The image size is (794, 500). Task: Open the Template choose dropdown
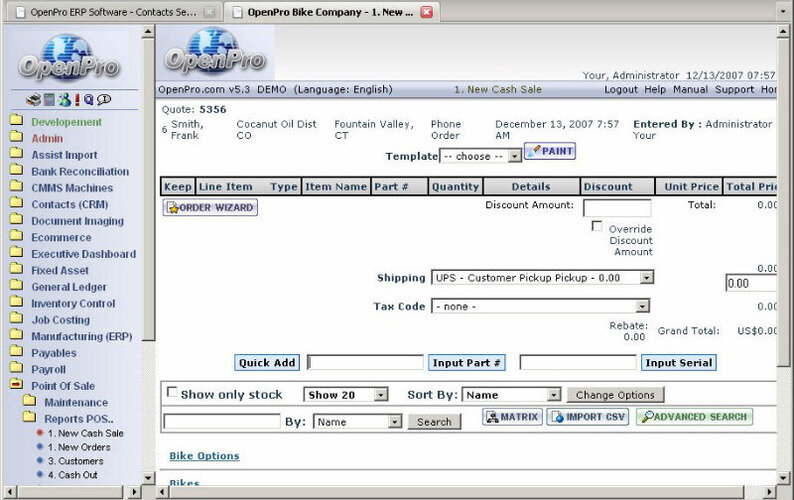pos(480,156)
